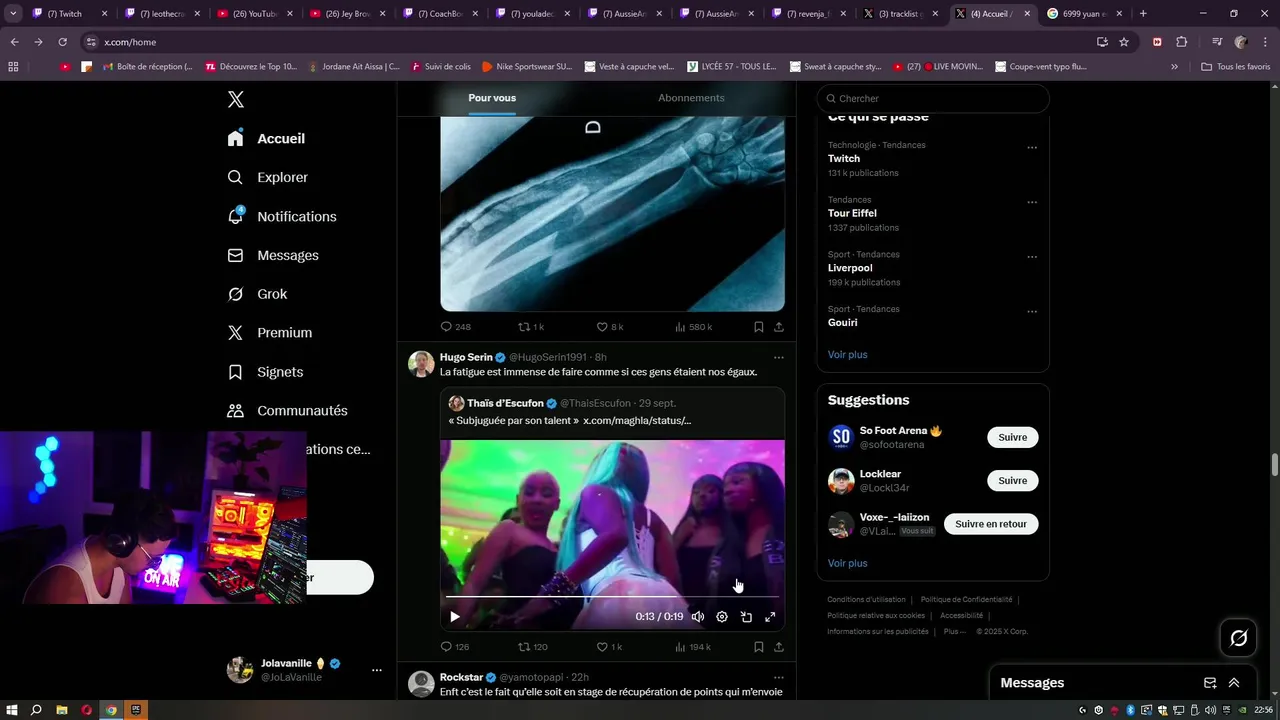Open more options for Liverpool trend
This screenshot has width=1280, height=720.
[1032, 257]
